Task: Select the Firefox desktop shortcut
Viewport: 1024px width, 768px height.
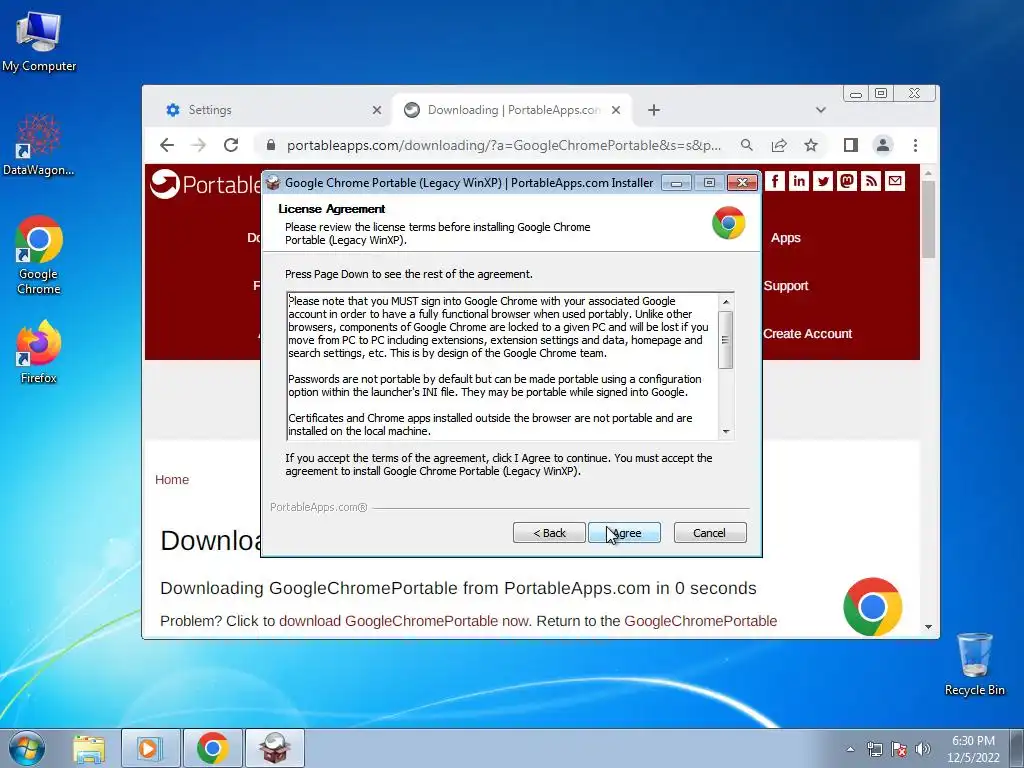Action: click(x=39, y=352)
